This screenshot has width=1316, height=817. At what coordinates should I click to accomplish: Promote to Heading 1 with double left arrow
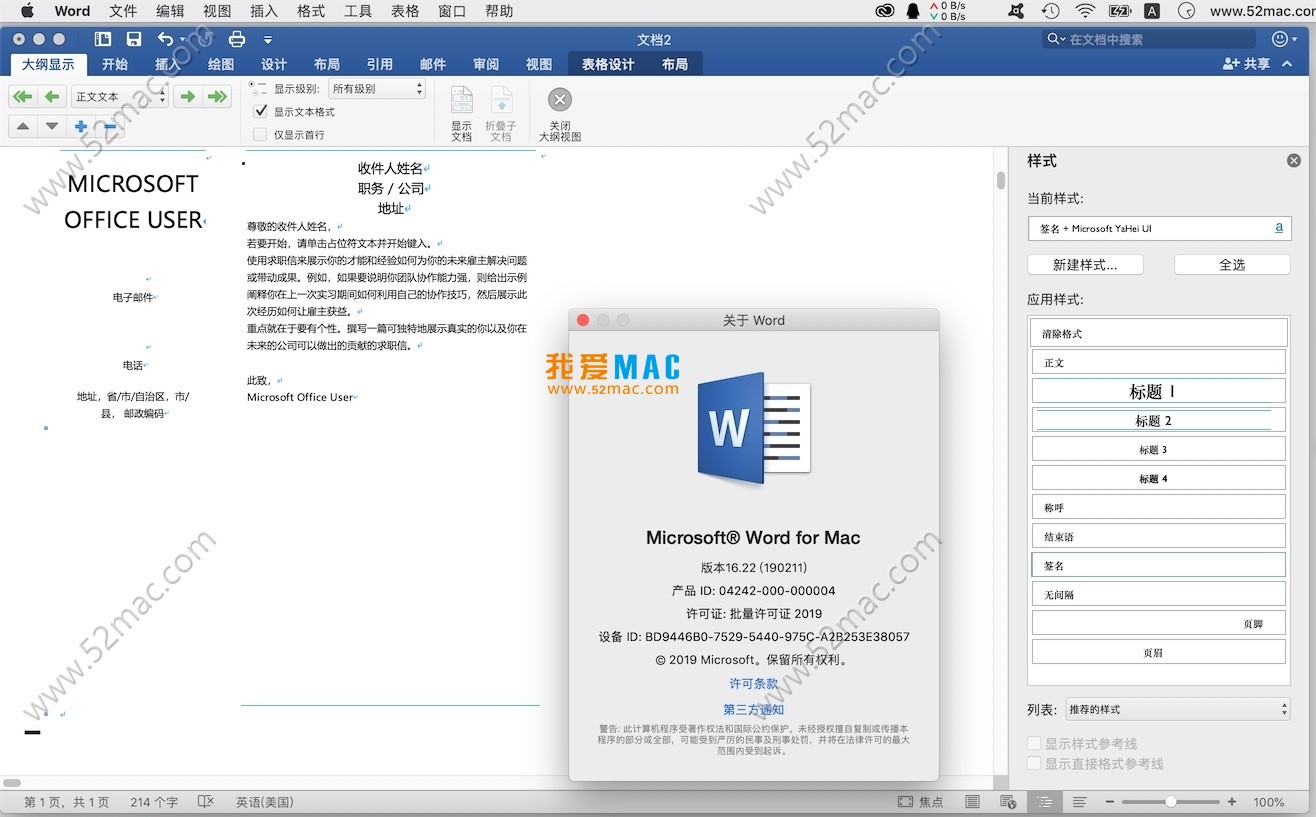(22, 97)
